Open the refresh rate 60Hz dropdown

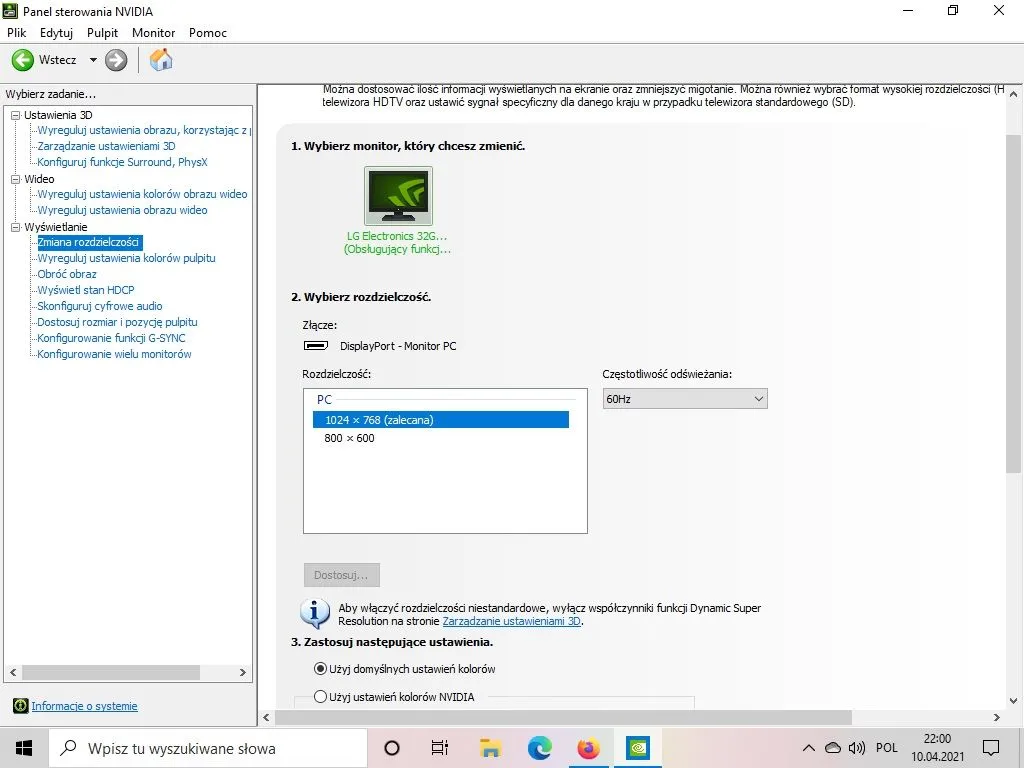pyautogui.click(x=684, y=399)
